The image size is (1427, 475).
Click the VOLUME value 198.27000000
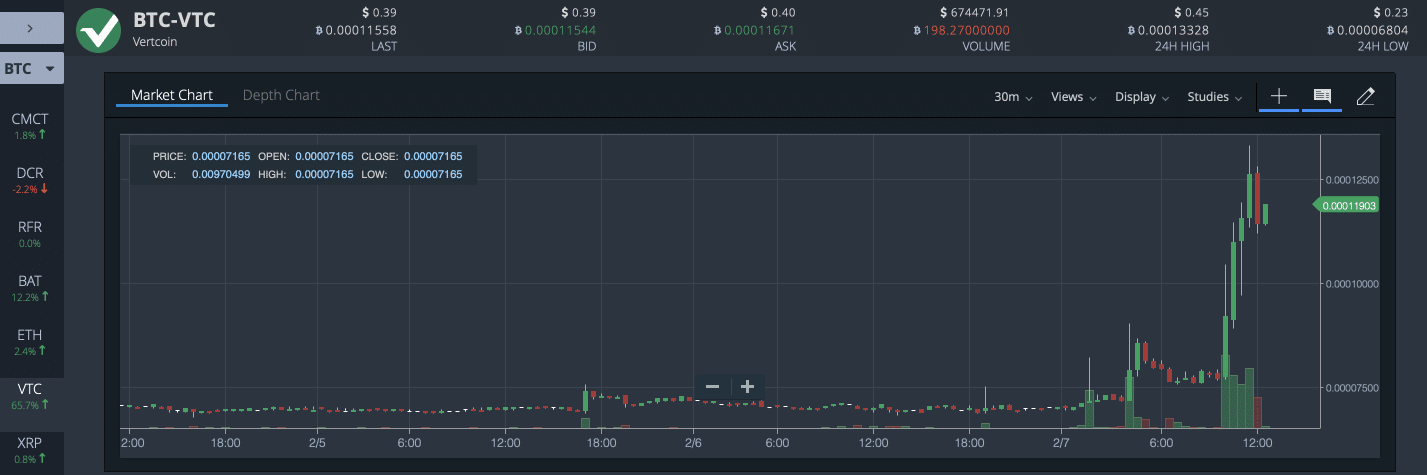pyautogui.click(x=962, y=30)
